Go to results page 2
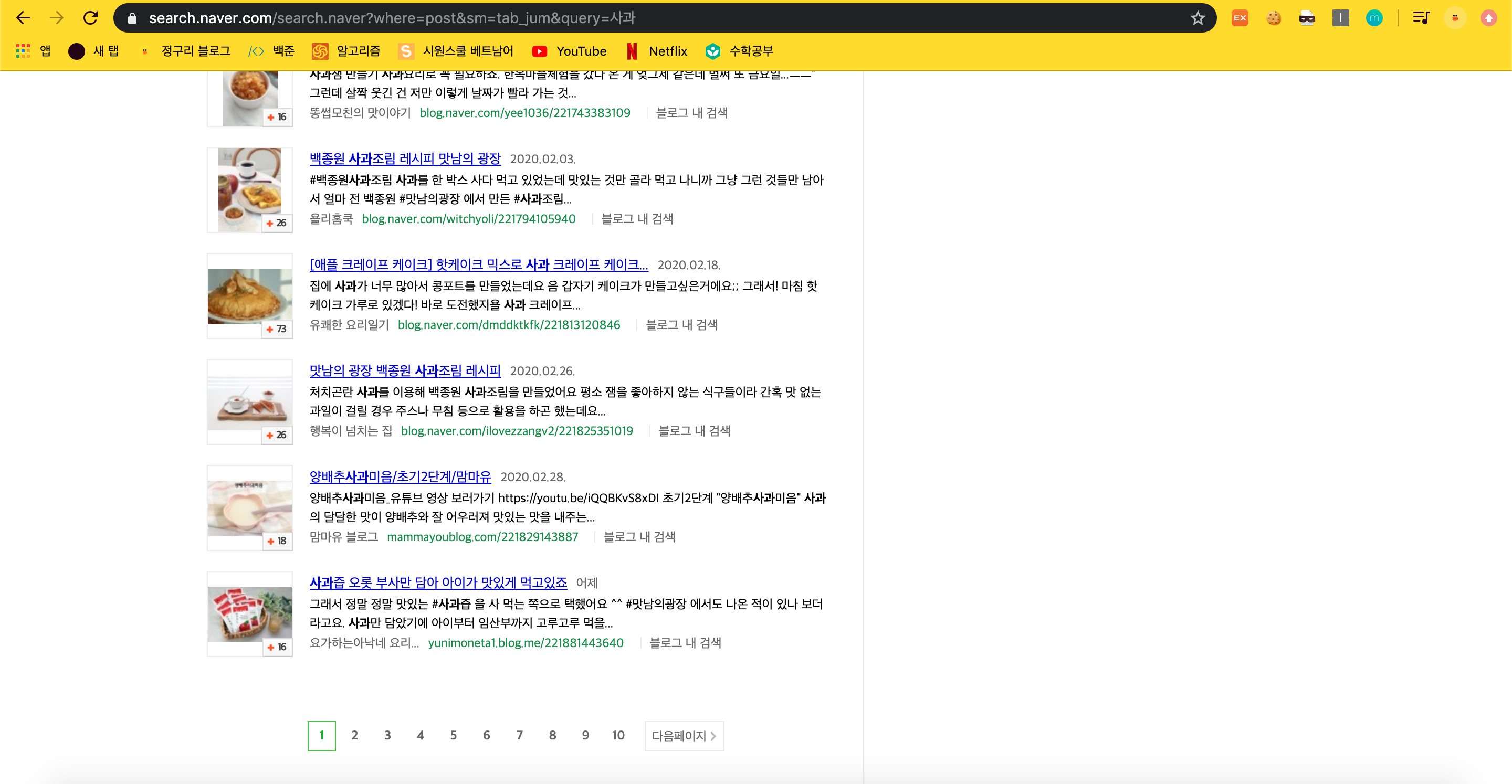Image resolution: width=1512 pixels, height=784 pixels. point(354,735)
